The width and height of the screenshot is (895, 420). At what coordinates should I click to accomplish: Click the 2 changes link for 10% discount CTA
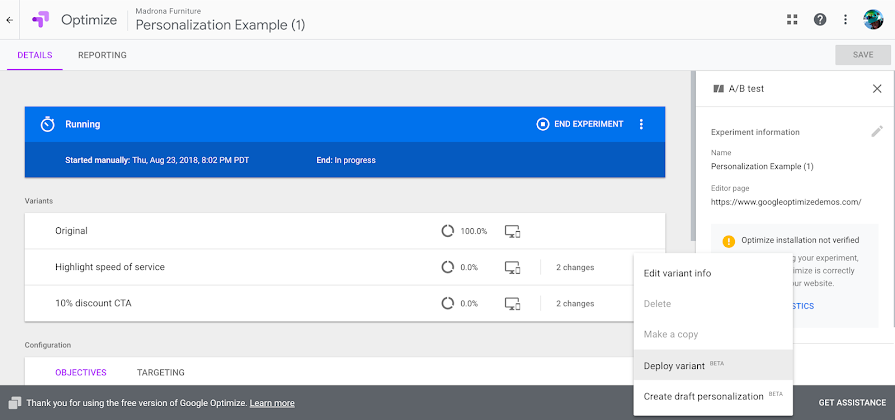tap(575, 303)
